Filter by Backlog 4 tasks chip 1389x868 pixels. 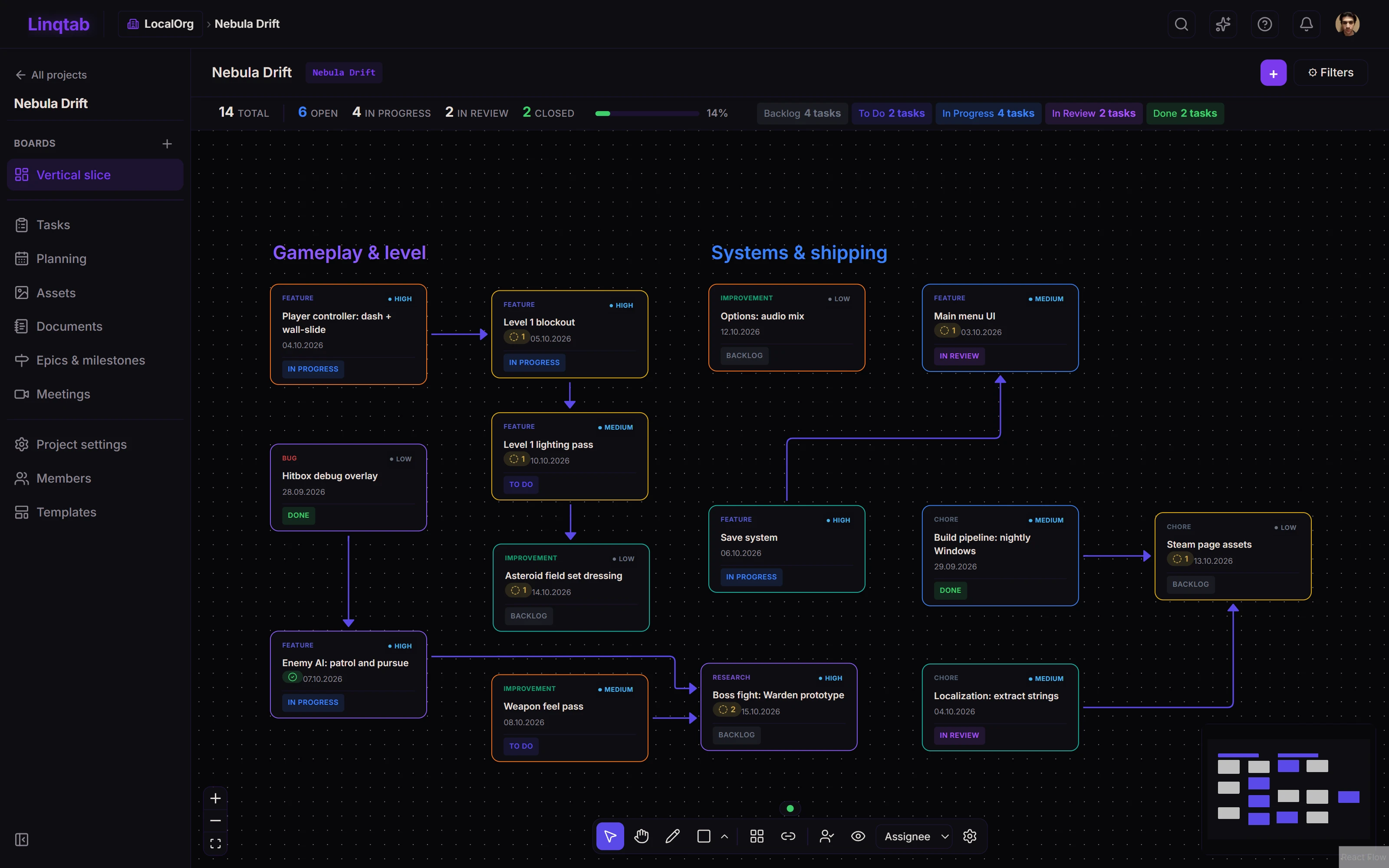pos(802,113)
